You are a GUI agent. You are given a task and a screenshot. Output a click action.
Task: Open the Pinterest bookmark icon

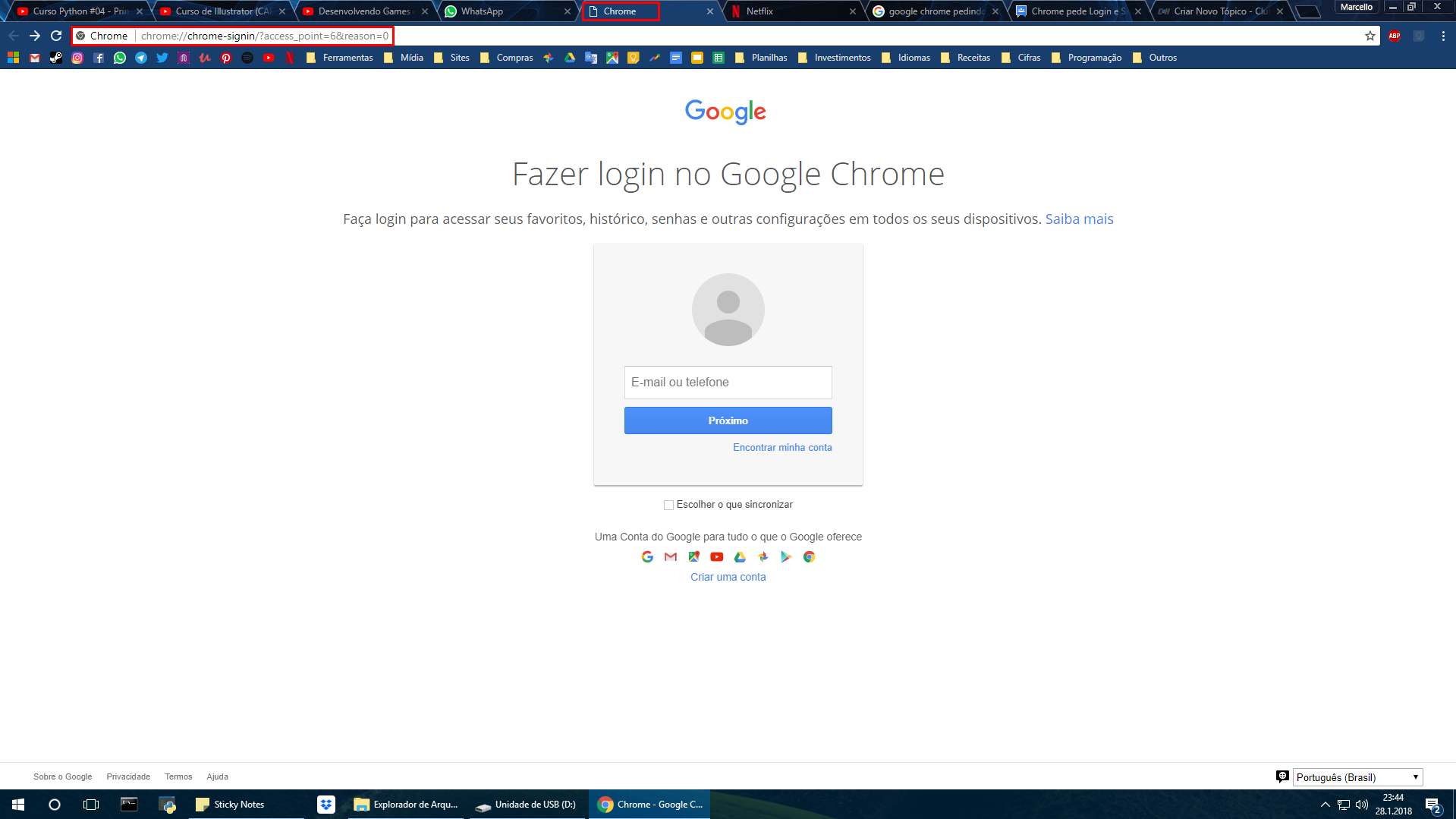pos(226,58)
